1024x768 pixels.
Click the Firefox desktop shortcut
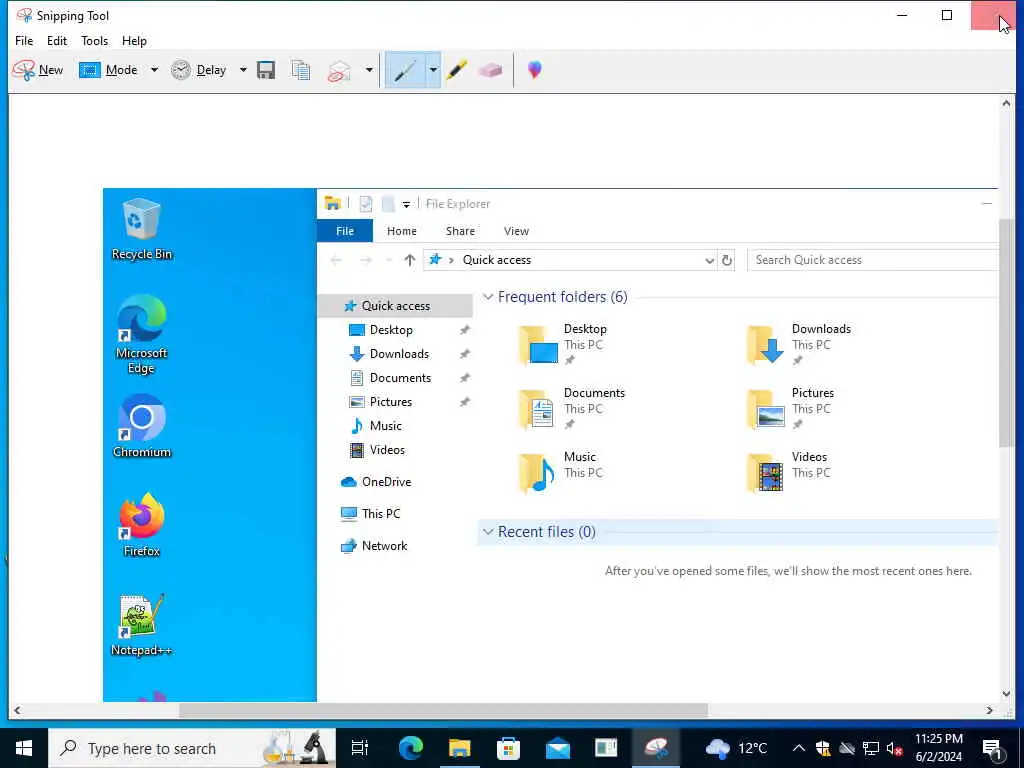point(142,525)
